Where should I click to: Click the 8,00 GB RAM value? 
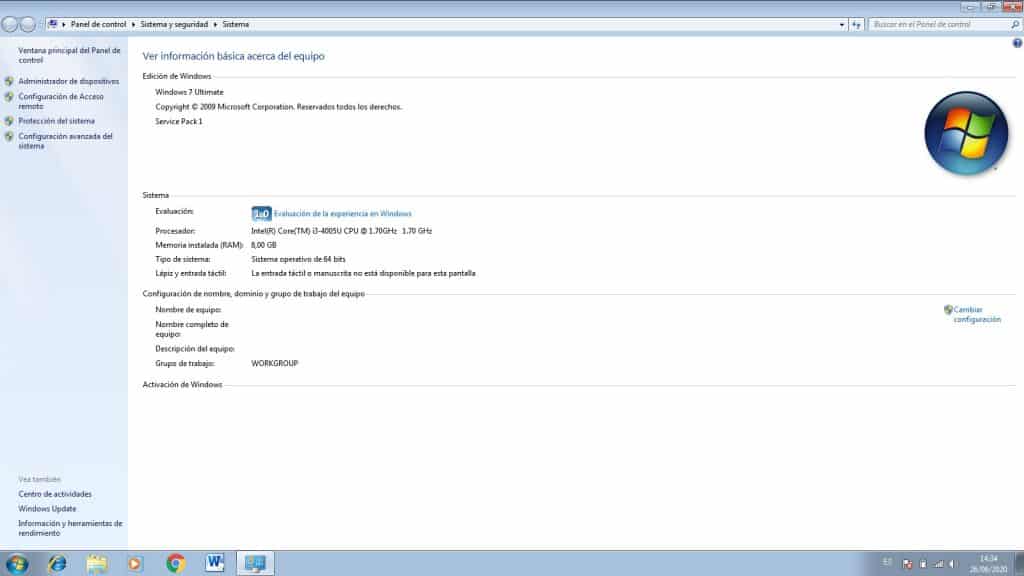click(264, 246)
